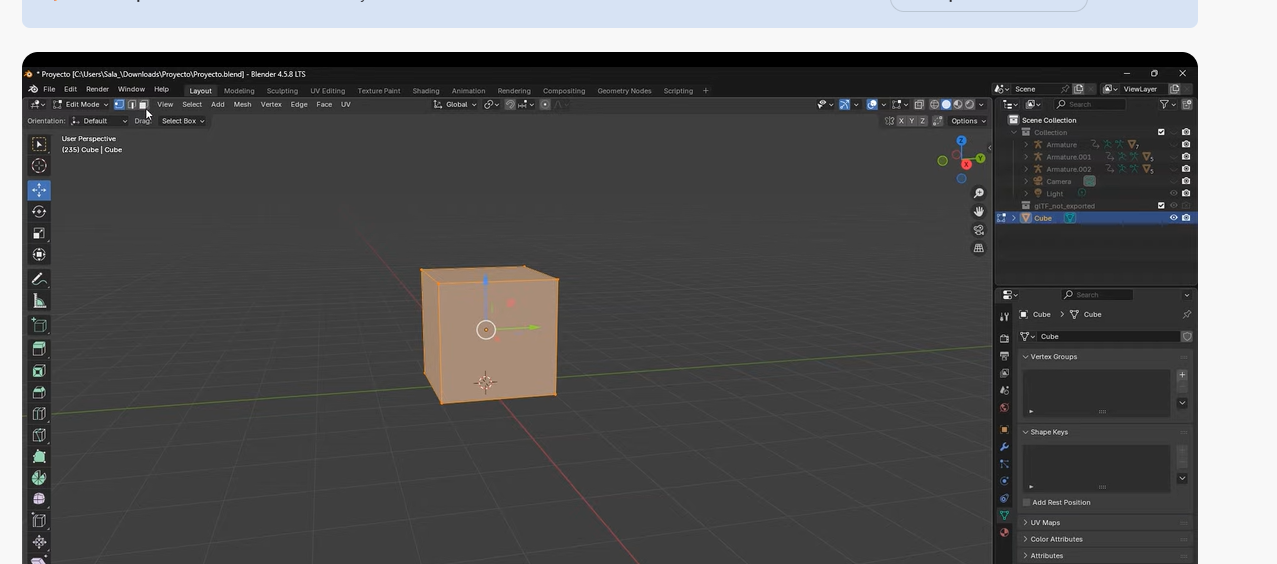Open the Mesh menu
The width and height of the screenshot is (1277, 564).
click(242, 104)
